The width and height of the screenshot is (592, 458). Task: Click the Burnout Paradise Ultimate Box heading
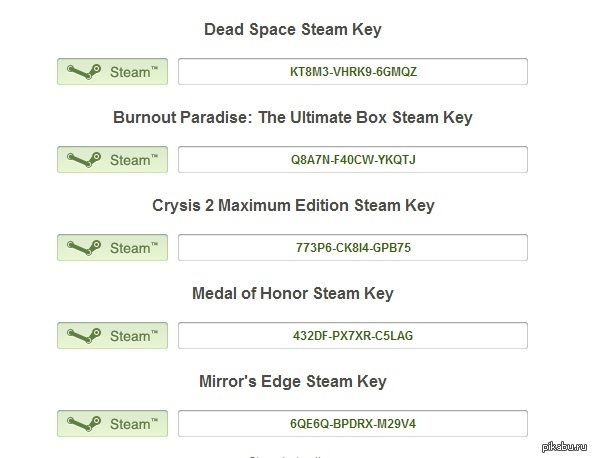point(293,117)
